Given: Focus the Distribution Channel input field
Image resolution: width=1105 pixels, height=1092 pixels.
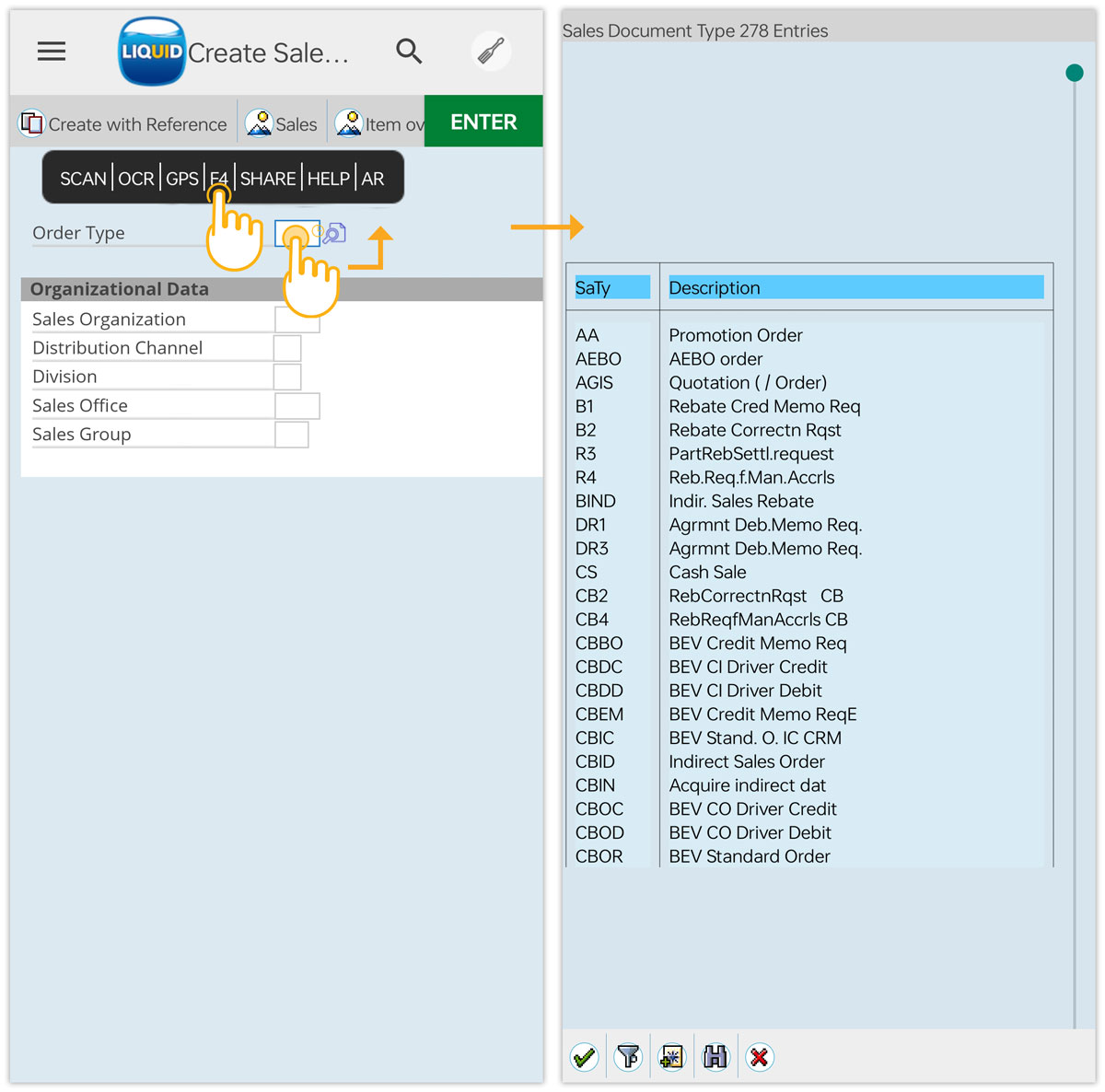Looking at the screenshot, I should click(x=287, y=348).
